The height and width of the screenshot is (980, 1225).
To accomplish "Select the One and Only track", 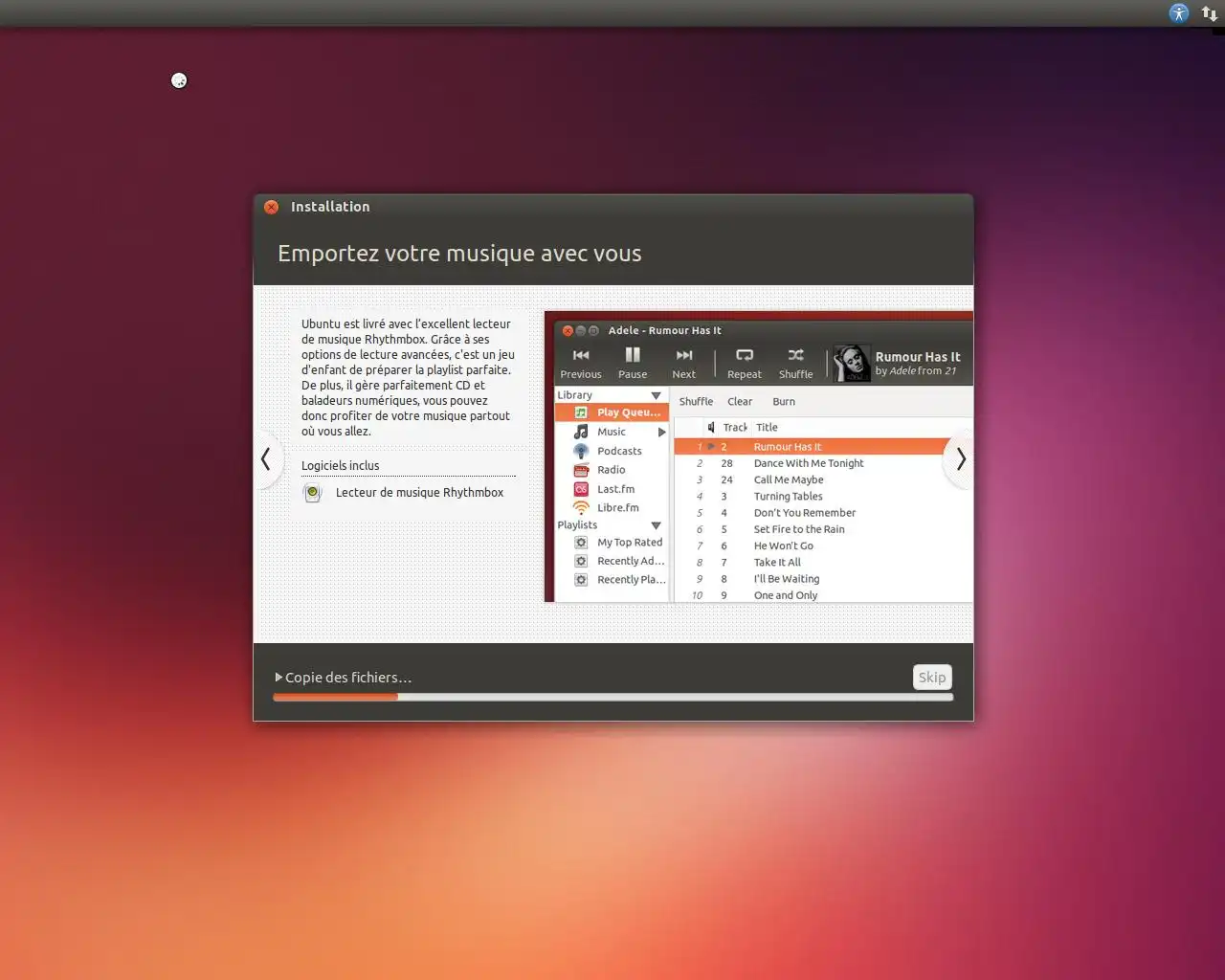I will pos(823,595).
